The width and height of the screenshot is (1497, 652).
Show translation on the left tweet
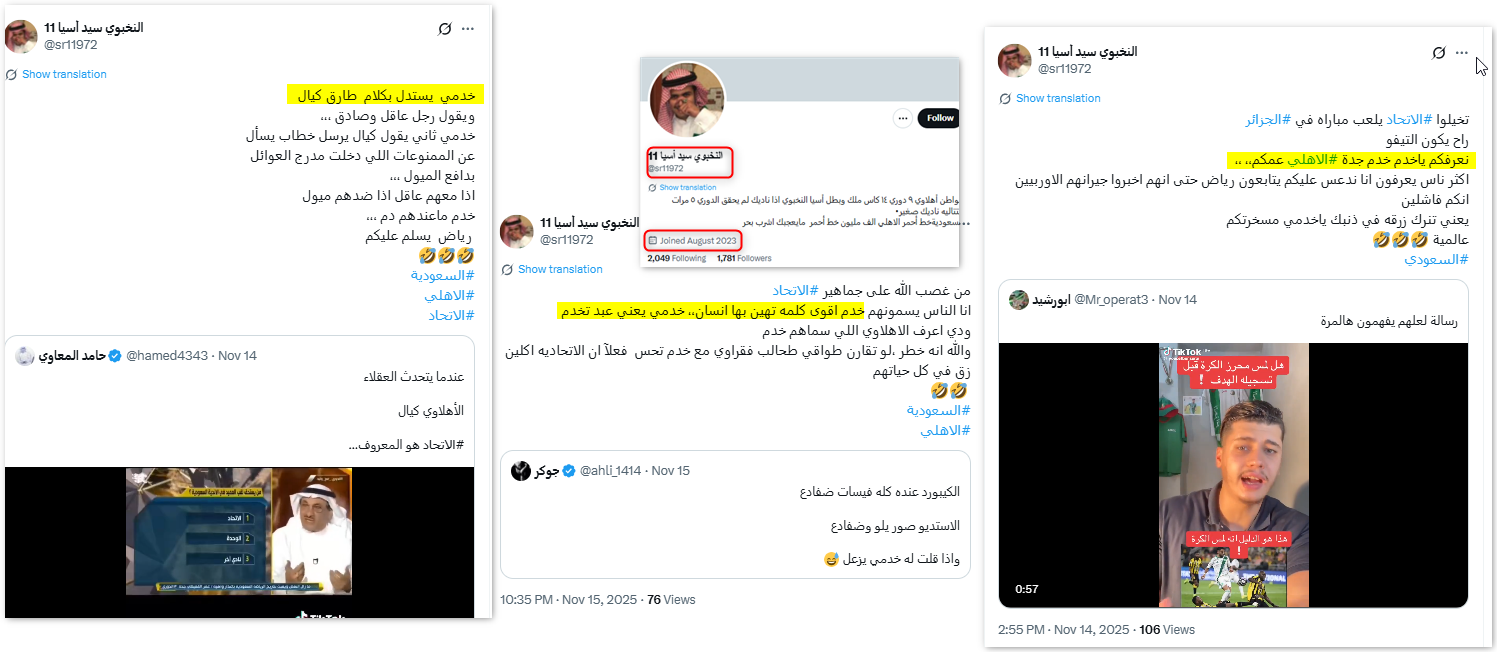click(x=64, y=74)
